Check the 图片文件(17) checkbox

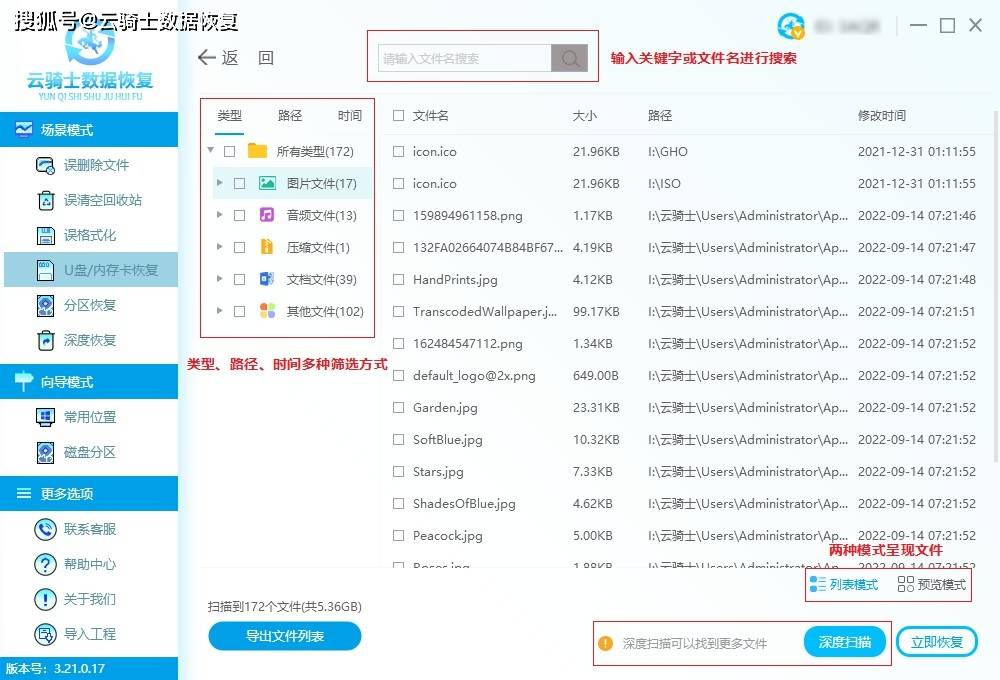point(240,184)
